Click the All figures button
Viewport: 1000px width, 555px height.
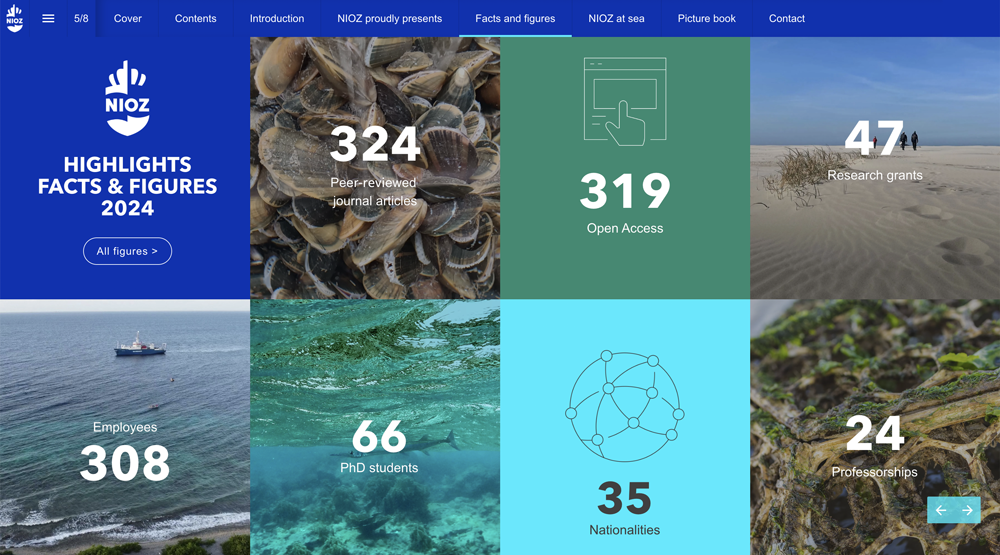click(127, 251)
